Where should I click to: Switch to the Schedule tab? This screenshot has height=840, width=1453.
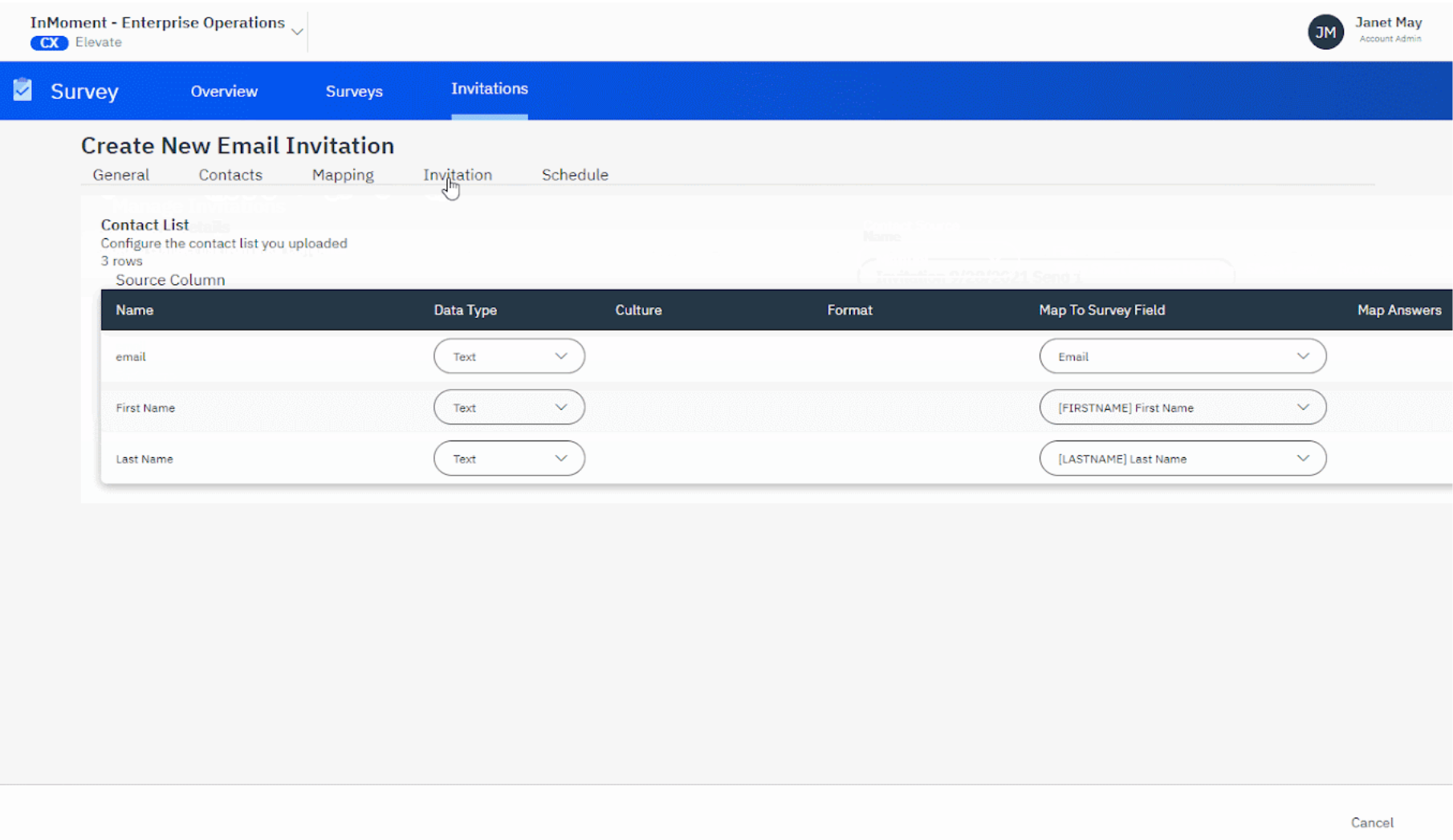click(575, 175)
